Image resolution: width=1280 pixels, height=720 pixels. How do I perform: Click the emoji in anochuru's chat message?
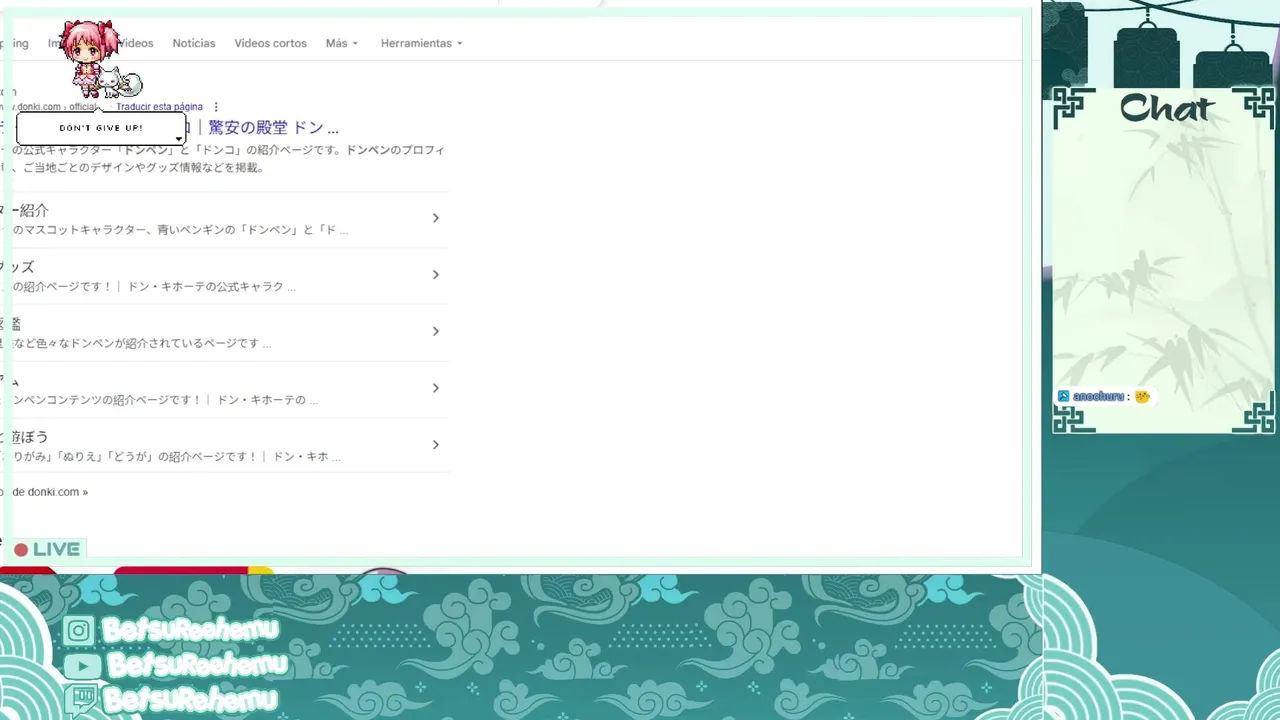(x=1142, y=397)
